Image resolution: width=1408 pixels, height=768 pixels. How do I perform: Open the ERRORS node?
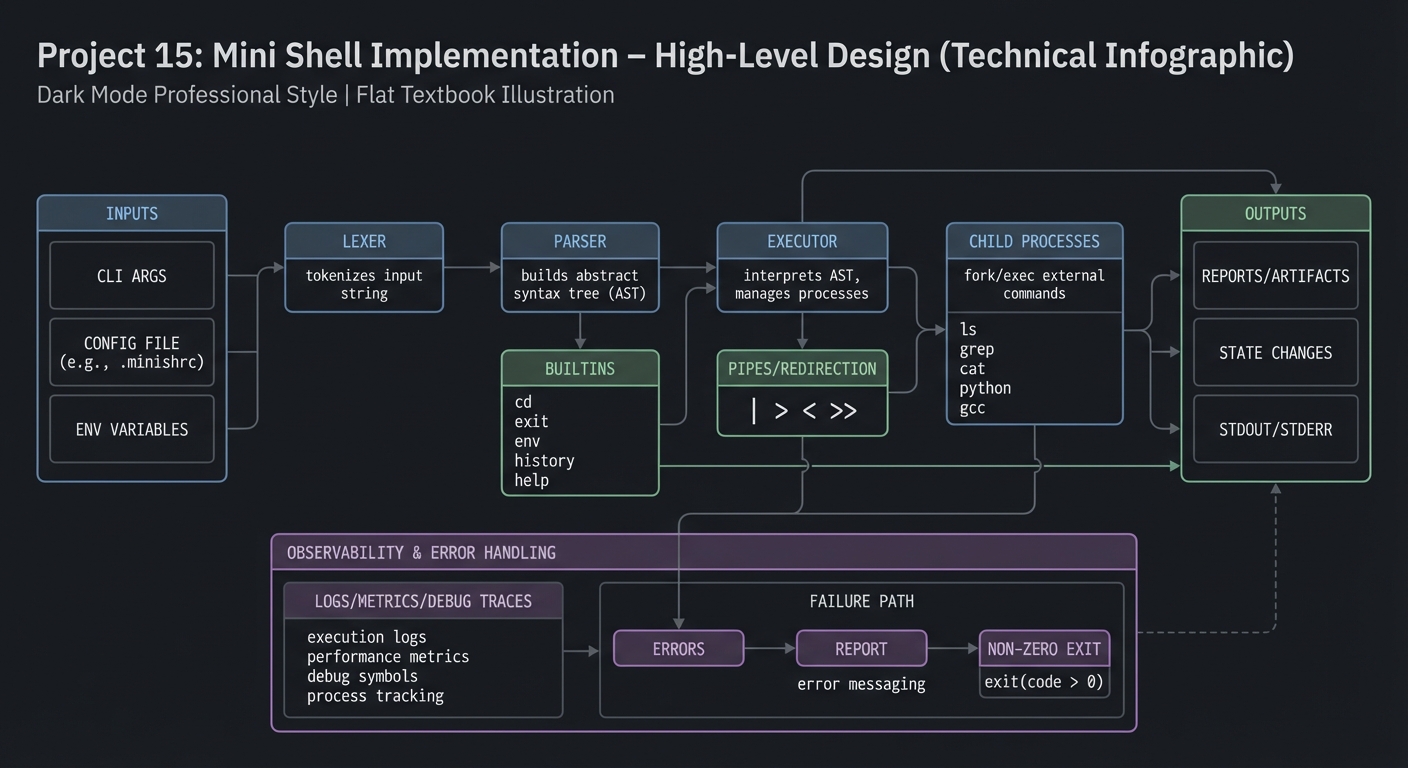click(x=678, y=648)
